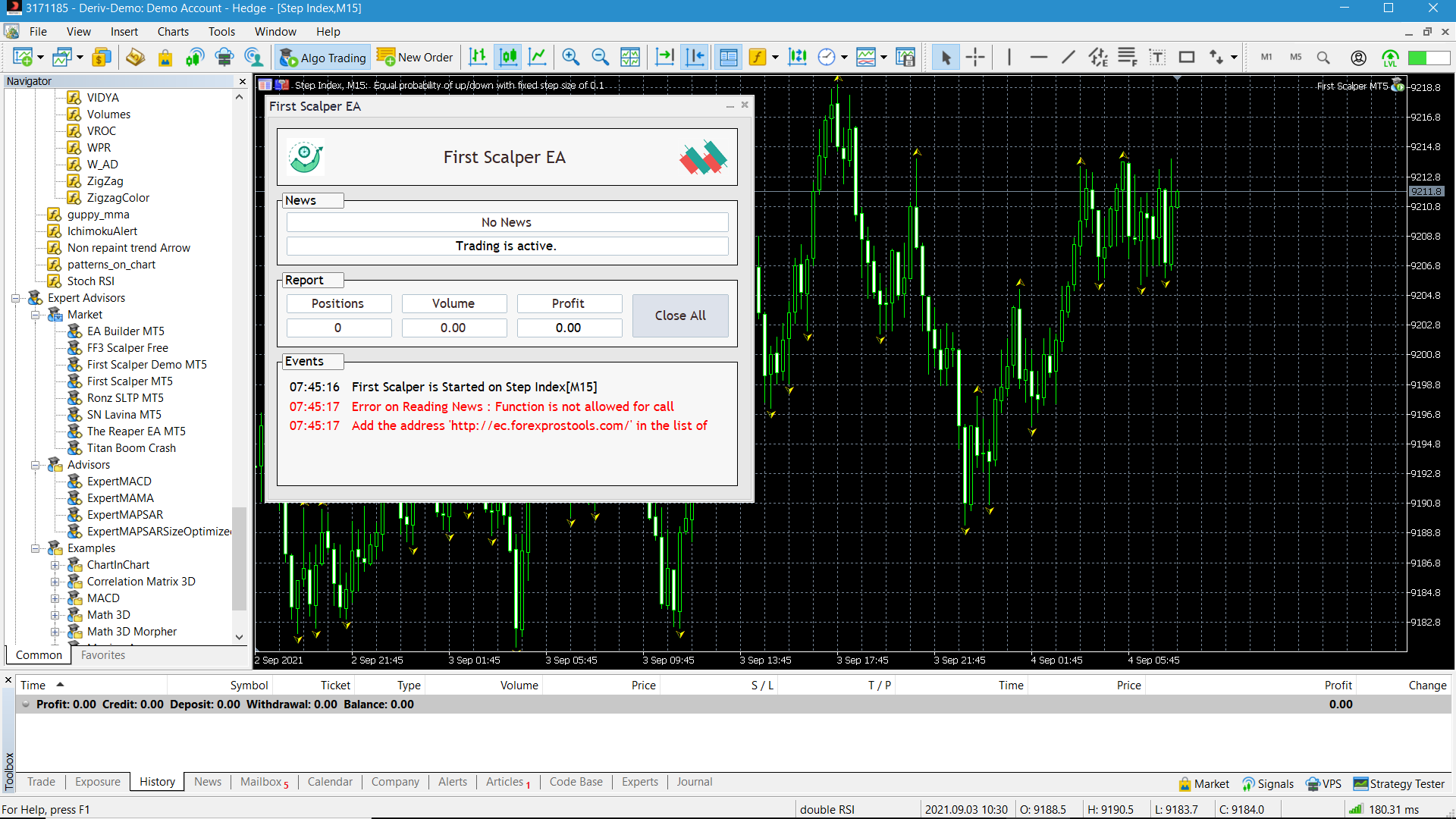Toggle the Algo Trading button
This screenshot has width=1456, height=819.
coord(323,58)
